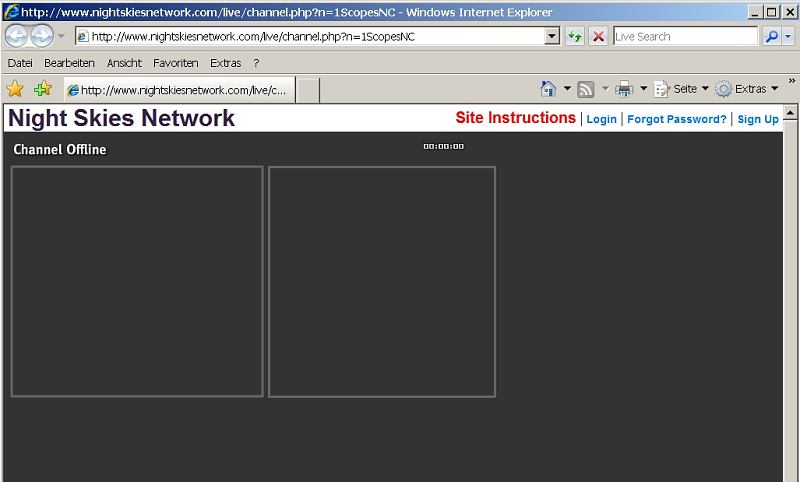Click Add to Favorites star-plus icon

point(42,89)
